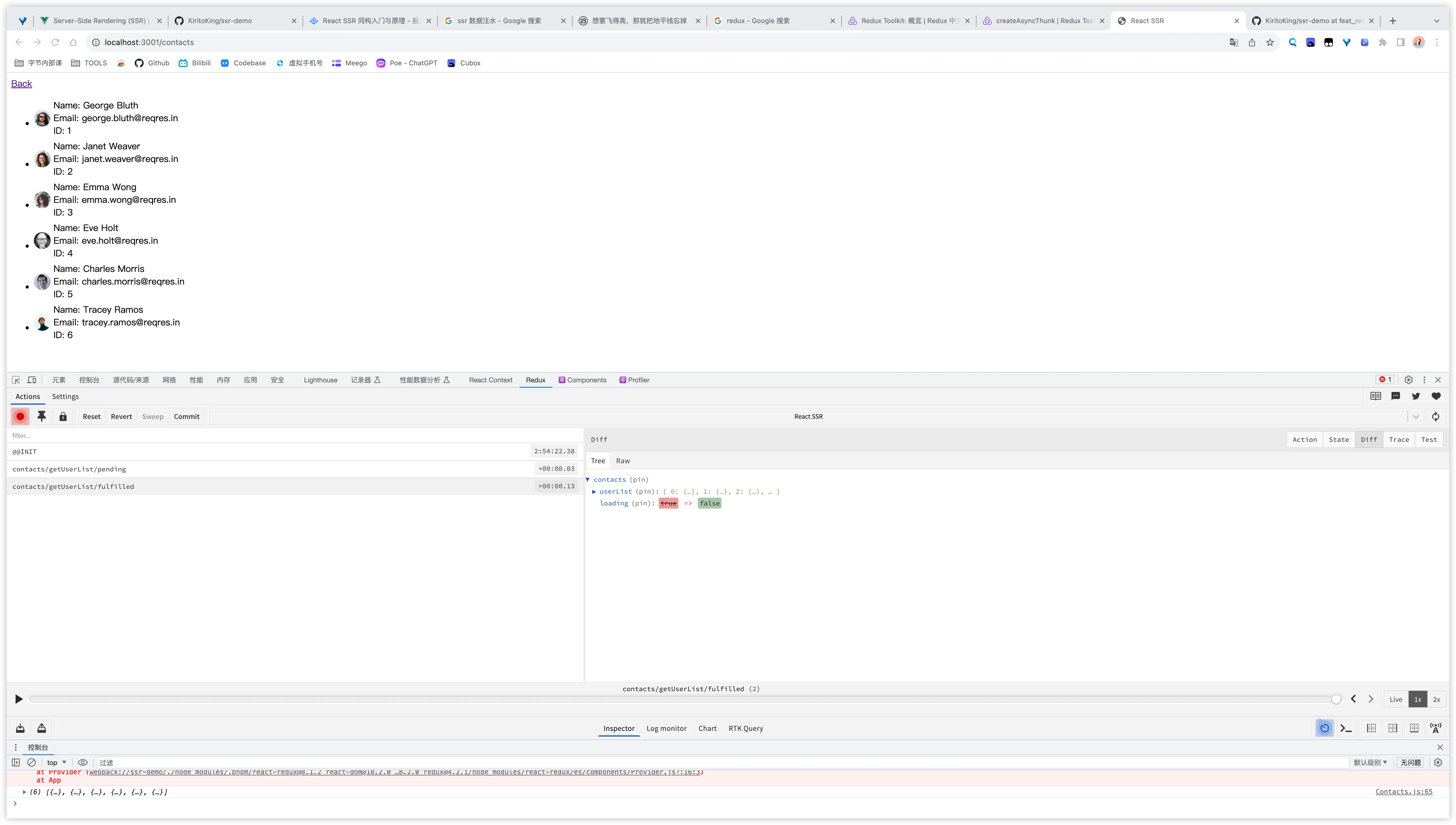Screen dimensions: 1456x825
Task: Toggle the Live playback mode button
Action: click(x=1395, y=699)
